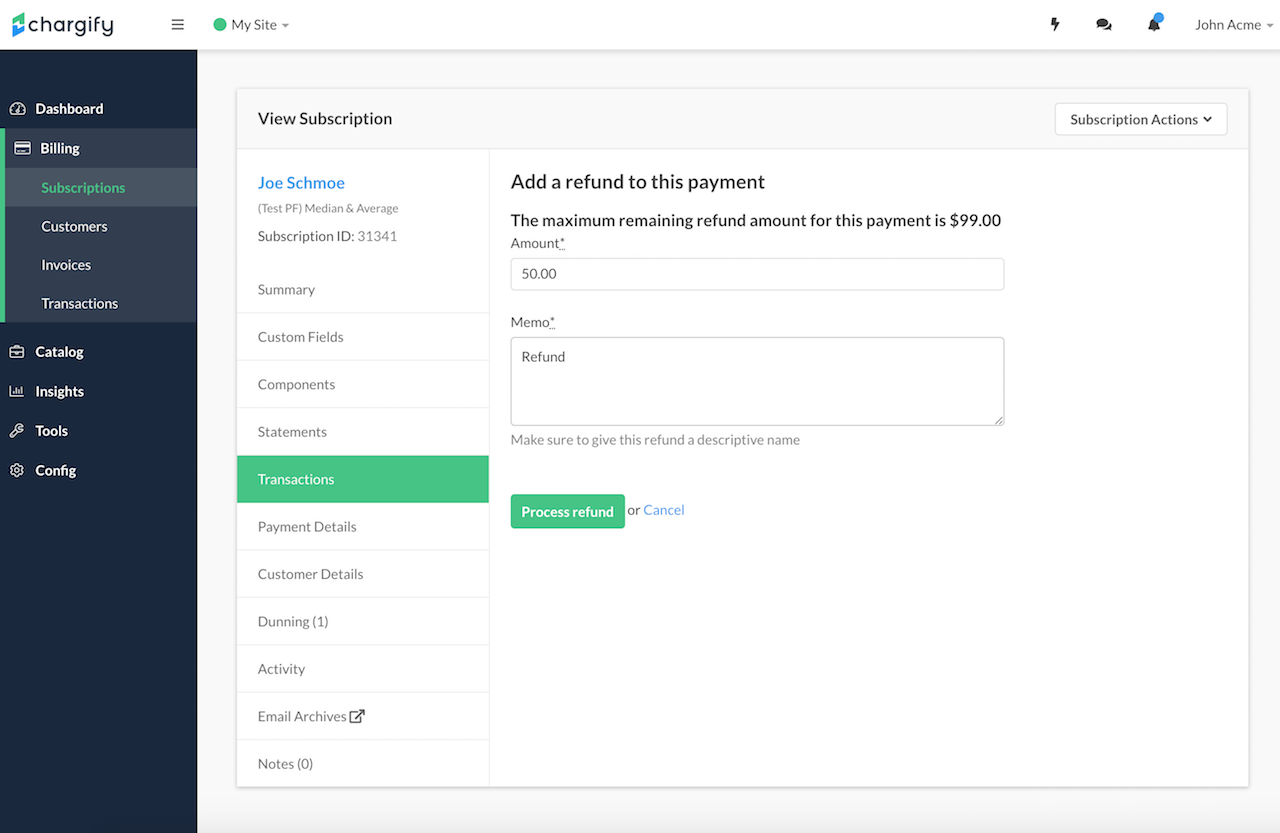Open Joe Schmoe's customer profile

[301, 182]
